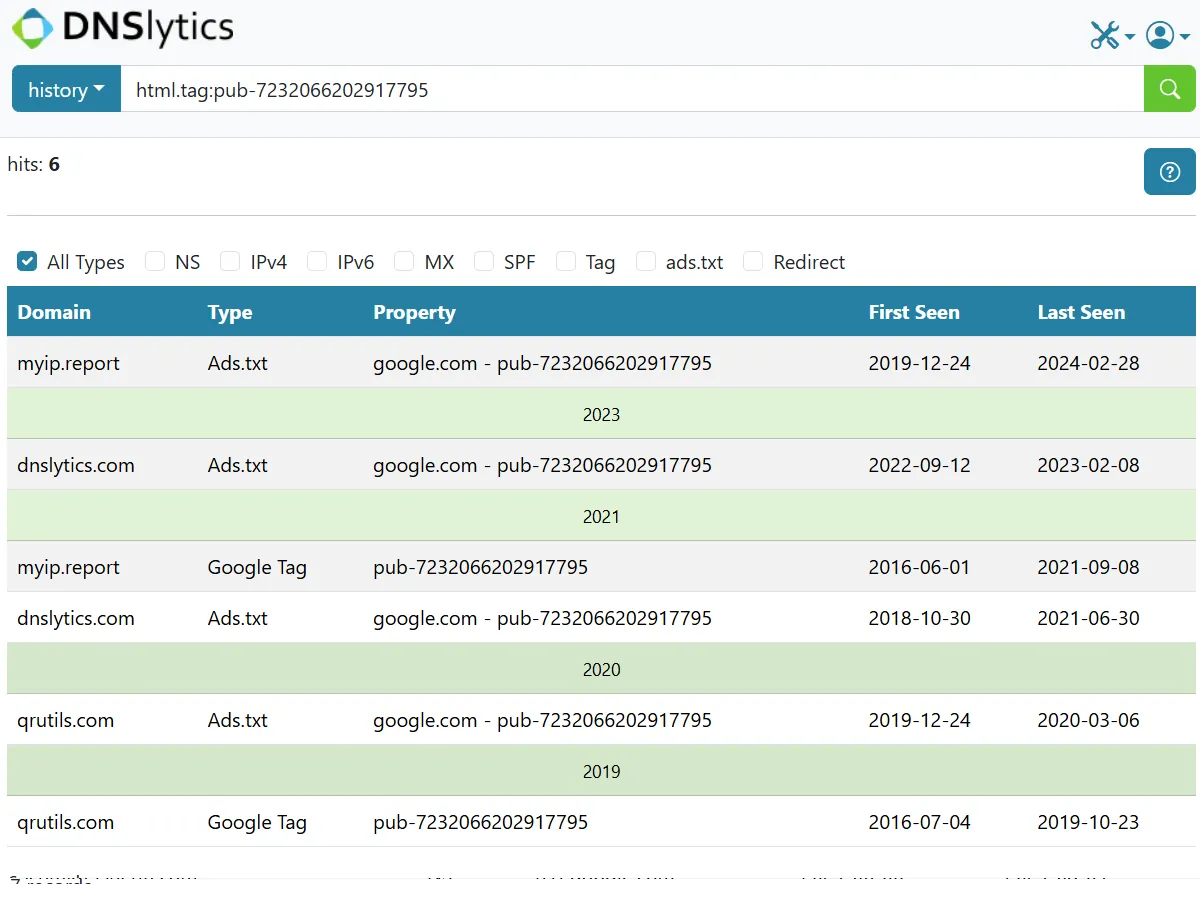Select first seen date 2019-12-24 for myip.report

coord(919,363)
